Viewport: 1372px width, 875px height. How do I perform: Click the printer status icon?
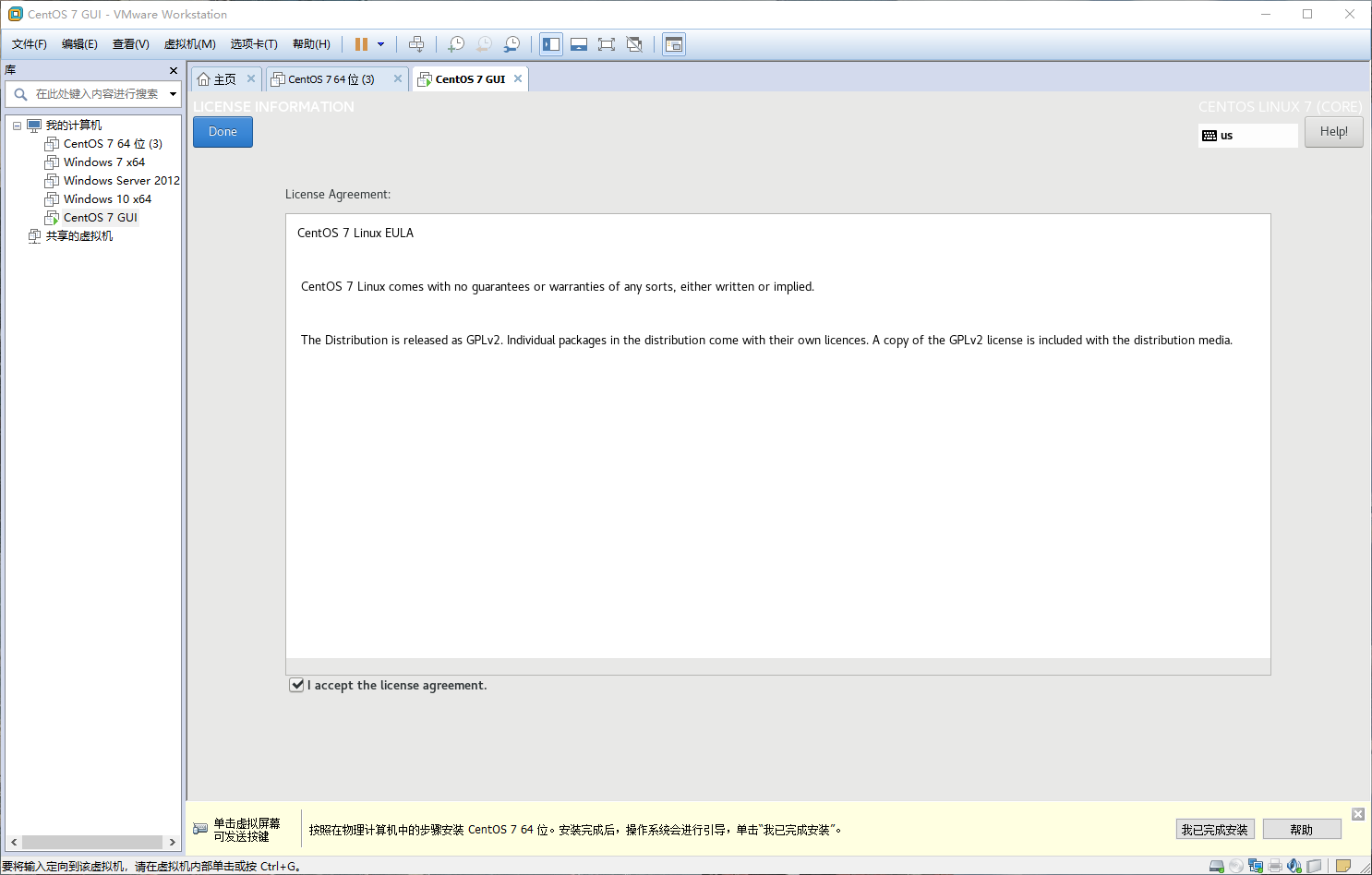[x=1275, y=866]
